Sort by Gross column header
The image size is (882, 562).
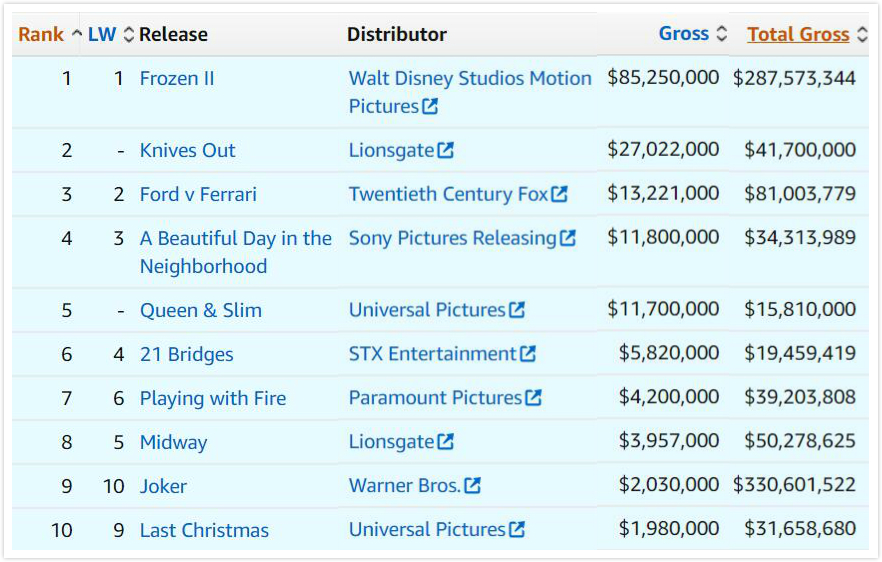tap(684, 34)
